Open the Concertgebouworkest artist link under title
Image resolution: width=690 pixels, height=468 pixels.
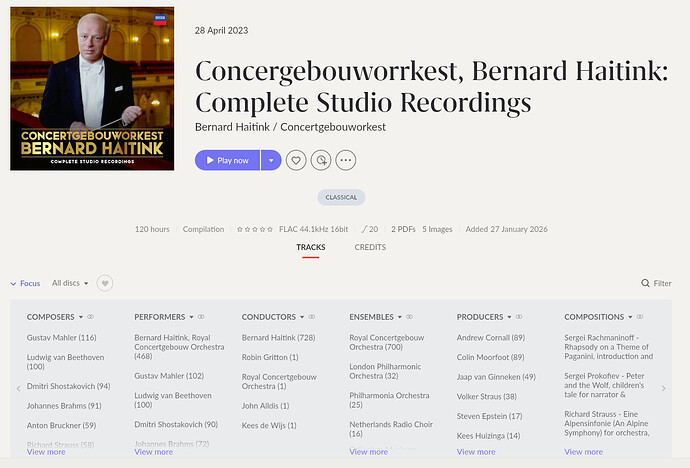[333, 127]
